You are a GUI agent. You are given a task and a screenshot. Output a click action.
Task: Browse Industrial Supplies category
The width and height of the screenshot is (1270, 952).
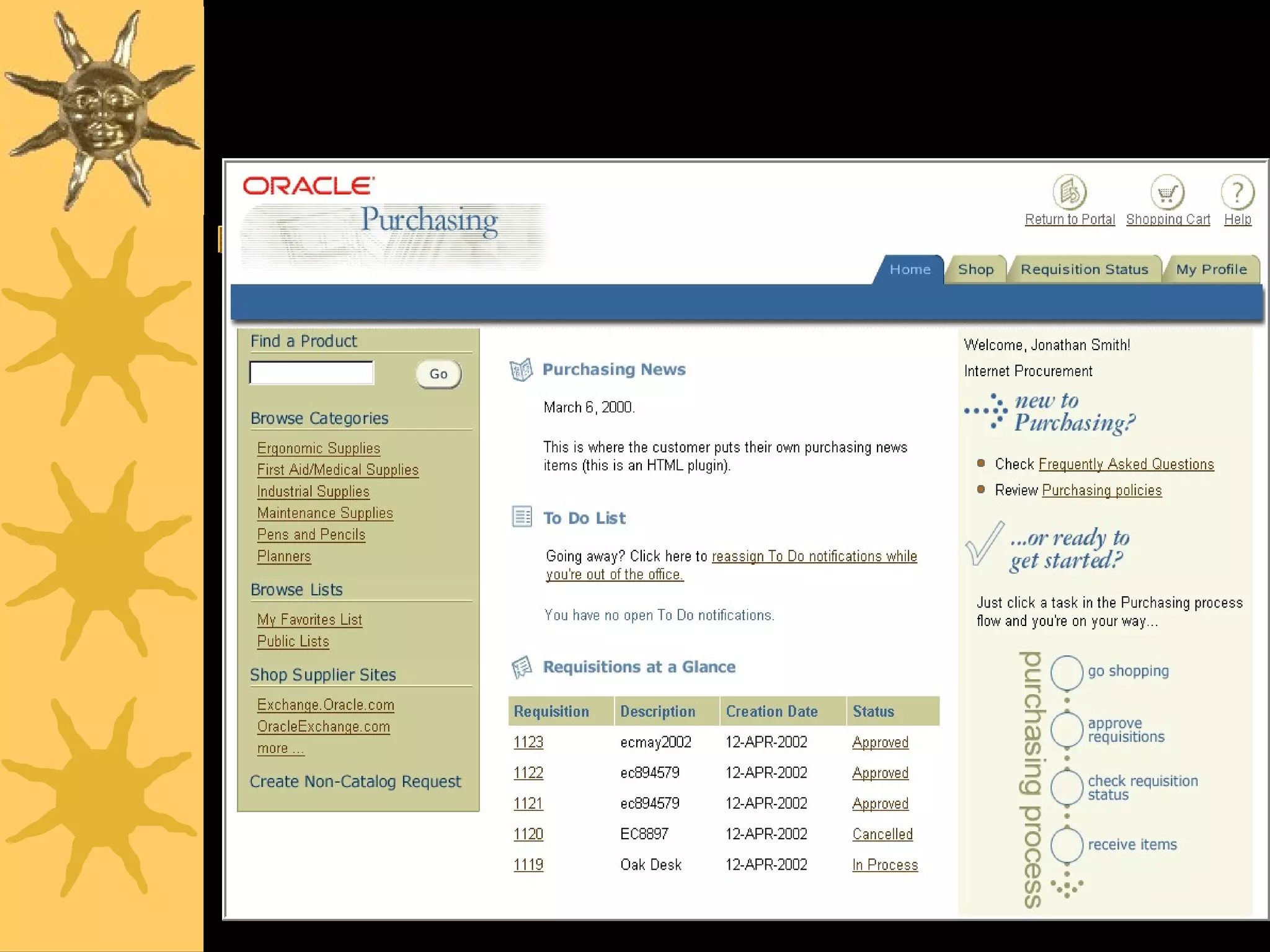[313, 491]
